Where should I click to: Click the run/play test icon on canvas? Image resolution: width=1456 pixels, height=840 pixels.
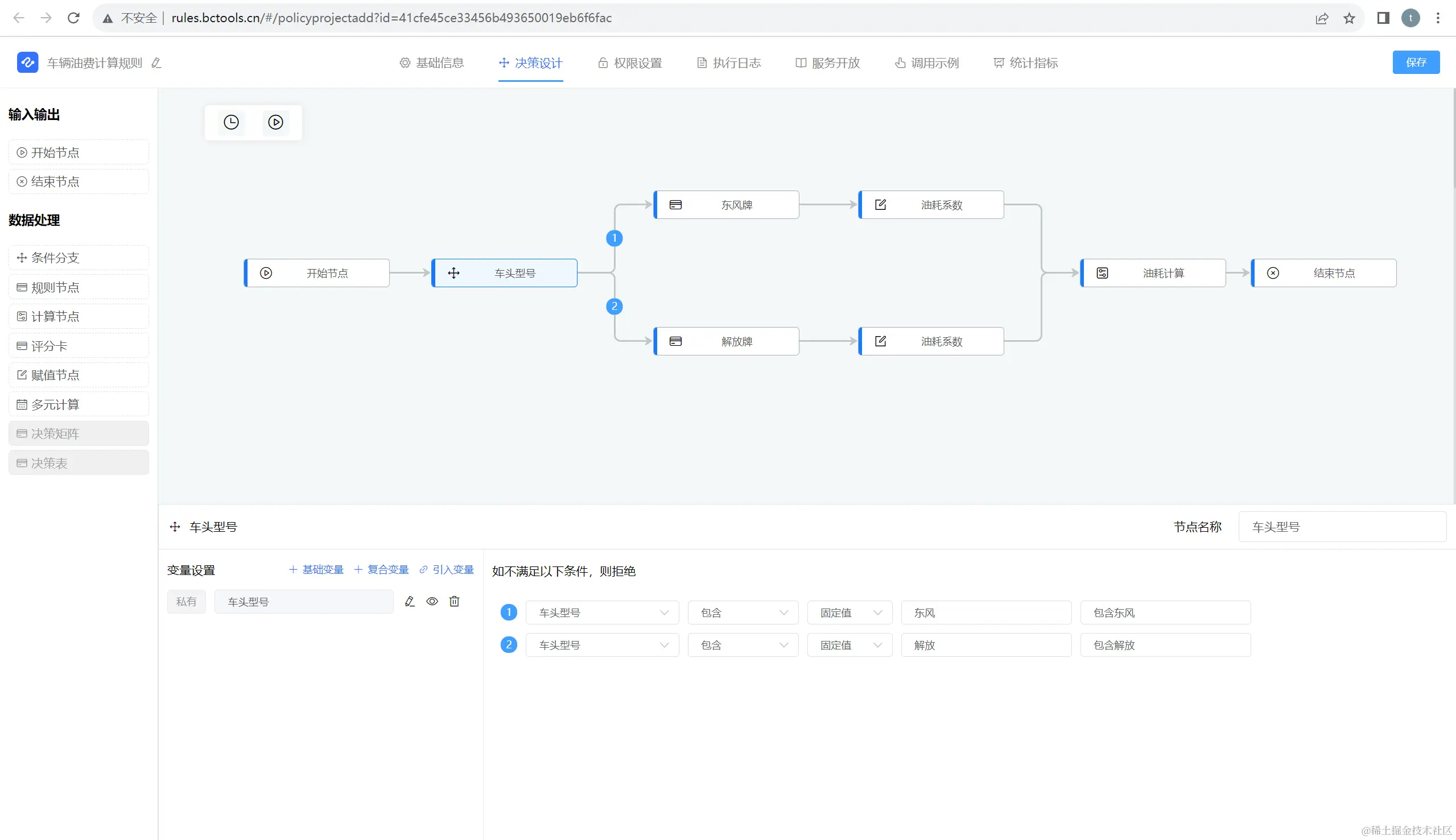(x=275, y=122)
